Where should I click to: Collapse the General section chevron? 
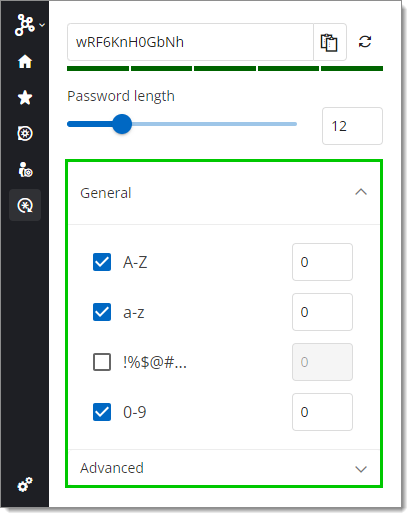tap(361, 192)
